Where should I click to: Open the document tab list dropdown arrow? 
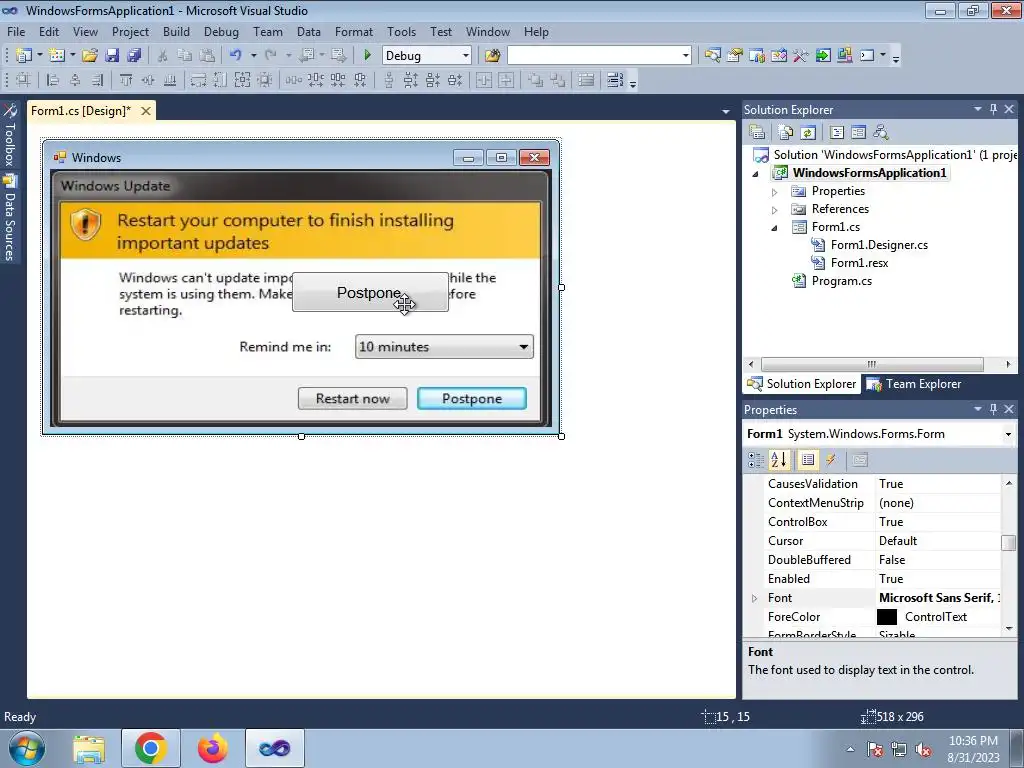[726, 112]
